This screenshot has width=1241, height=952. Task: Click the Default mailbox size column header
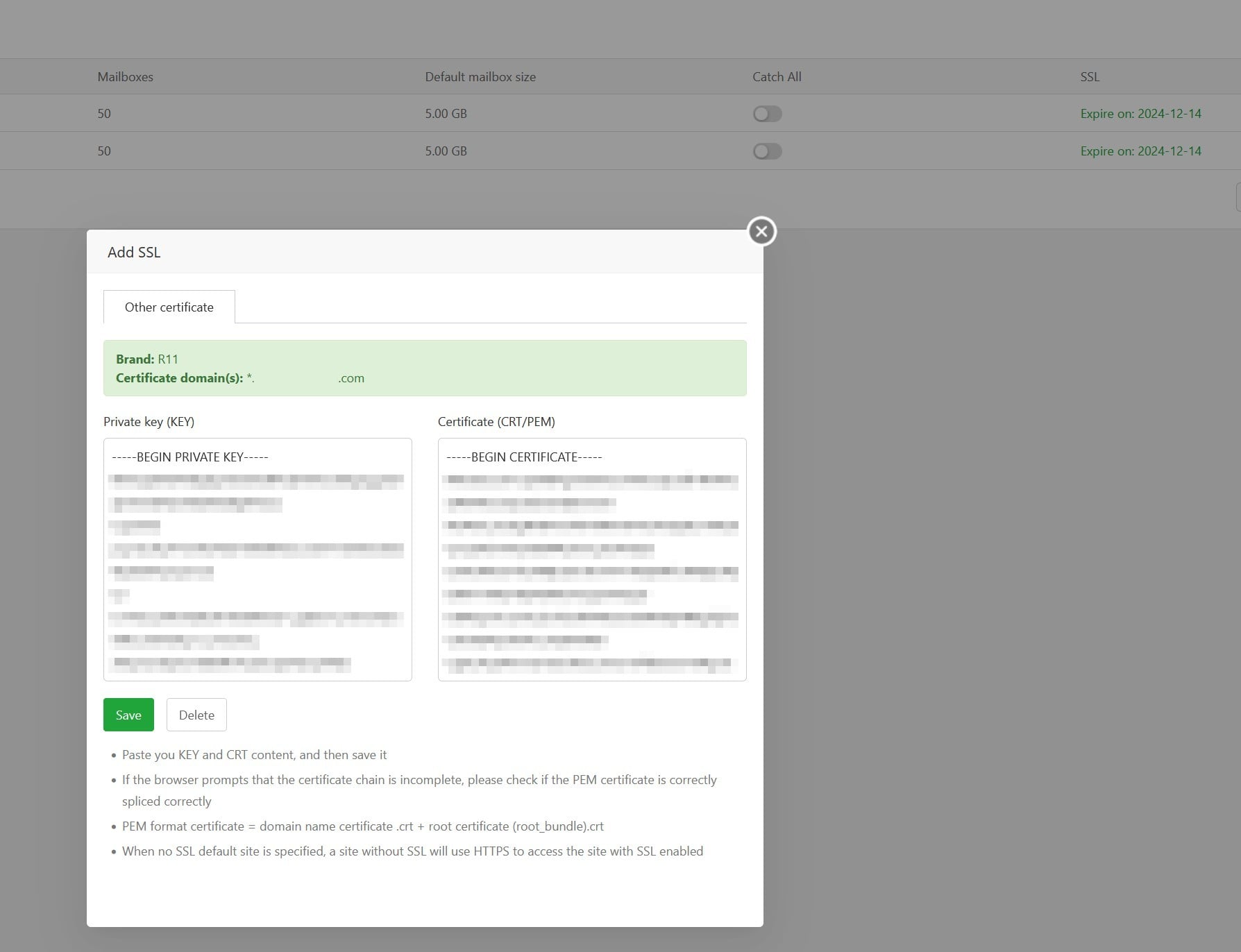[480, 77]
